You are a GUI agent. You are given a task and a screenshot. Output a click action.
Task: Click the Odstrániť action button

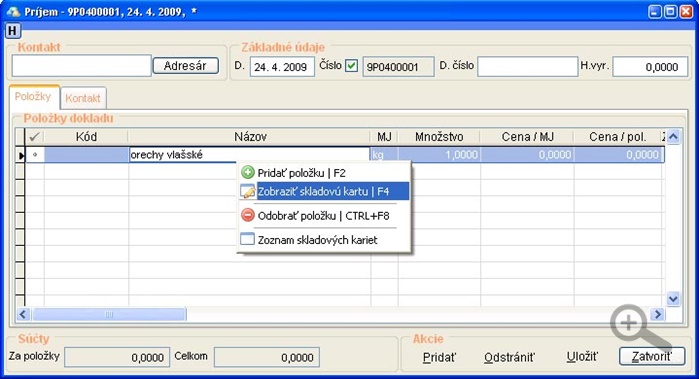click(510, 357)
